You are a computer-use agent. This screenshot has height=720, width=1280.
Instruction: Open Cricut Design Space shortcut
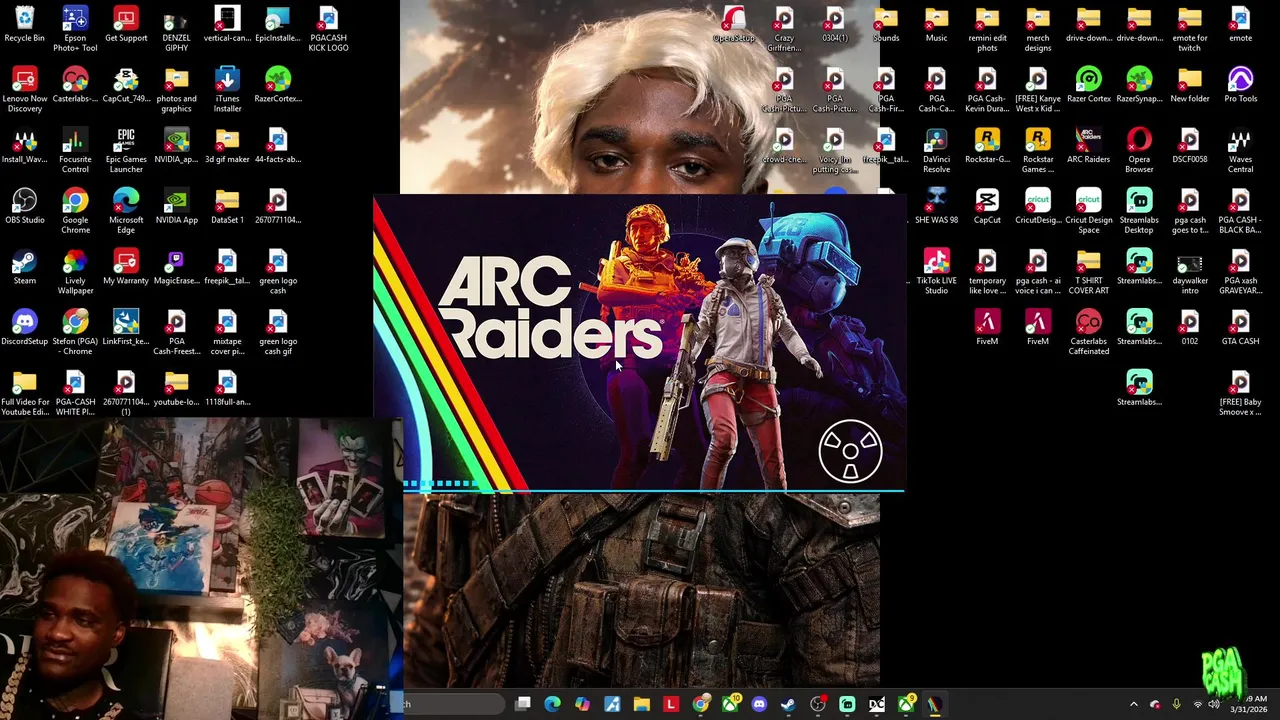1089,212
